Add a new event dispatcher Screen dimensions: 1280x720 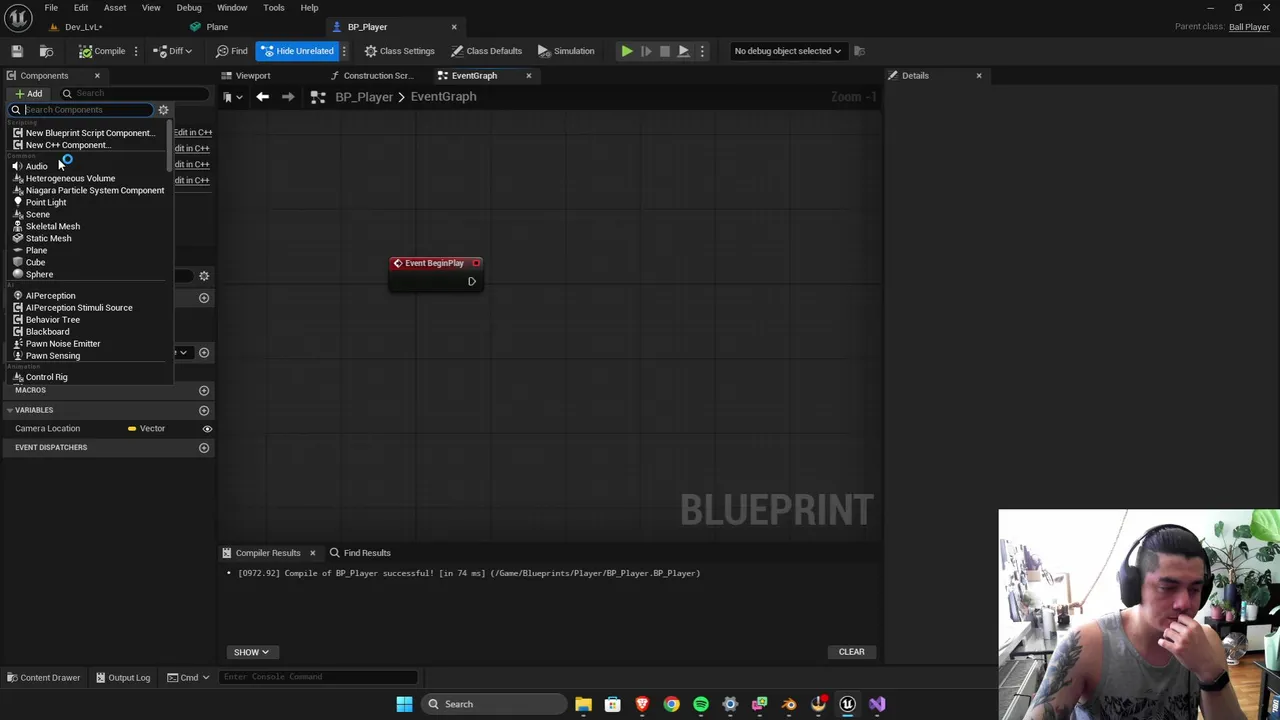tap(204, 448)
